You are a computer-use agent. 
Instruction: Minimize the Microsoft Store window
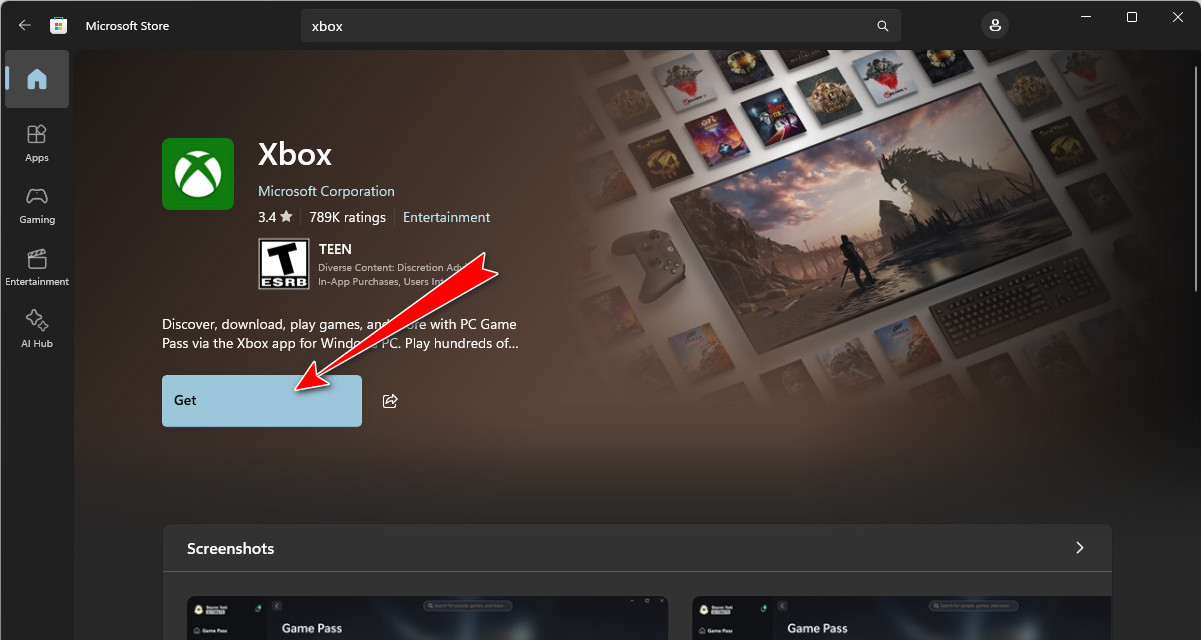(1085, 17)
